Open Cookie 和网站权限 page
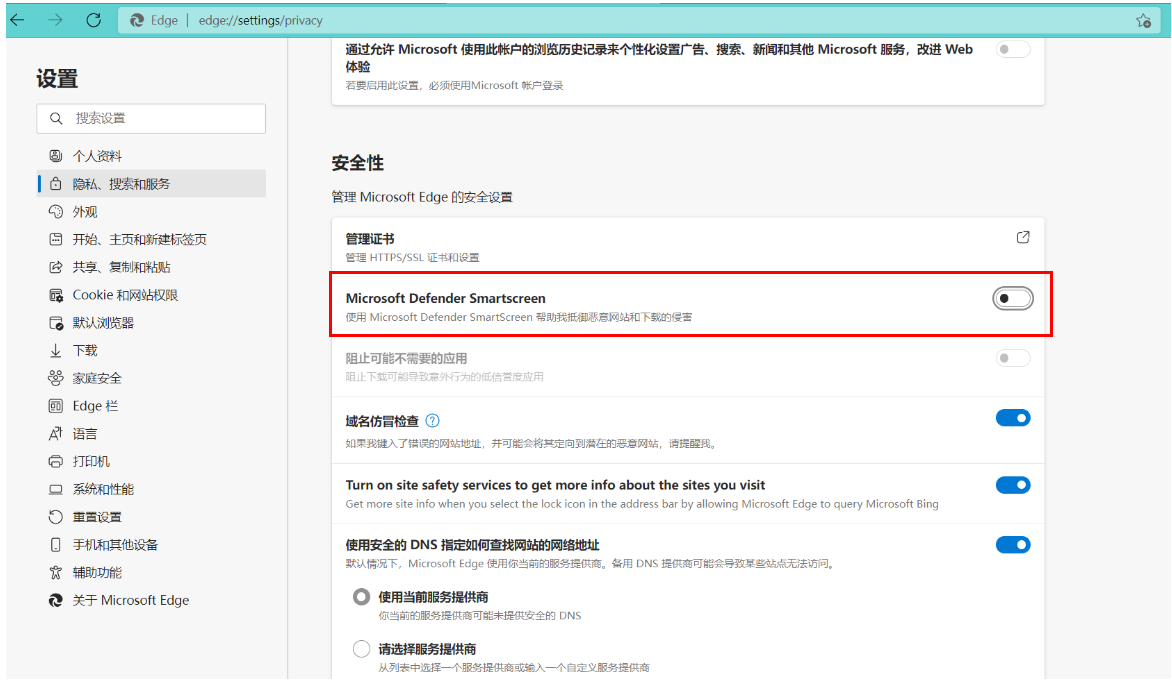 pyautogui.click(x=151, y=295)
